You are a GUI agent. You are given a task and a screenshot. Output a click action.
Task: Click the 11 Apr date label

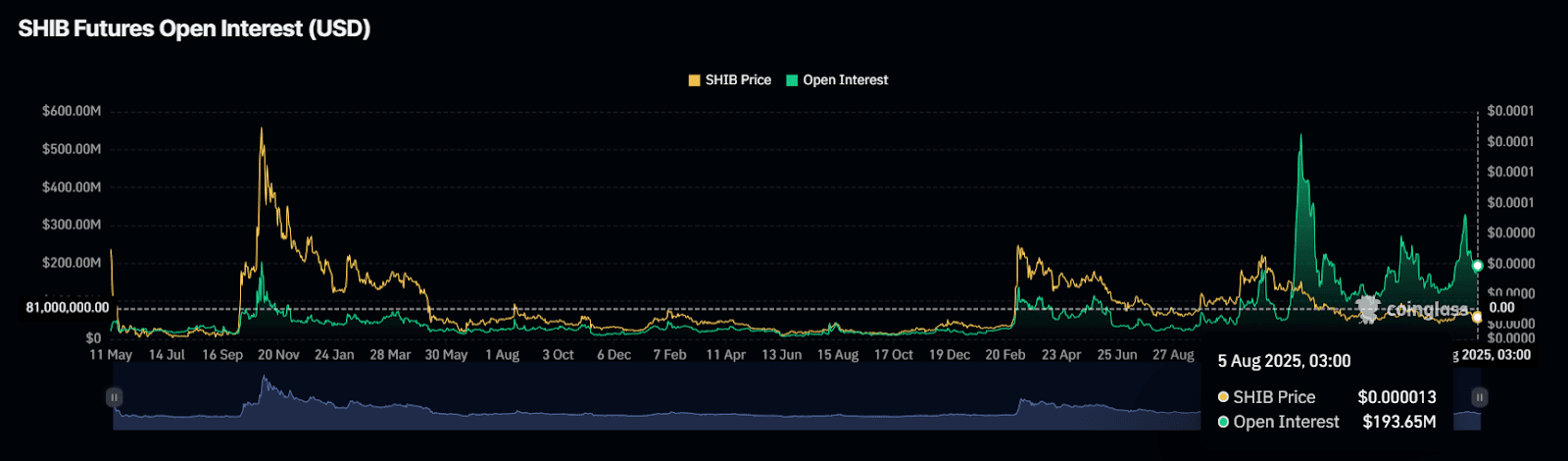[x=726, y=355]
